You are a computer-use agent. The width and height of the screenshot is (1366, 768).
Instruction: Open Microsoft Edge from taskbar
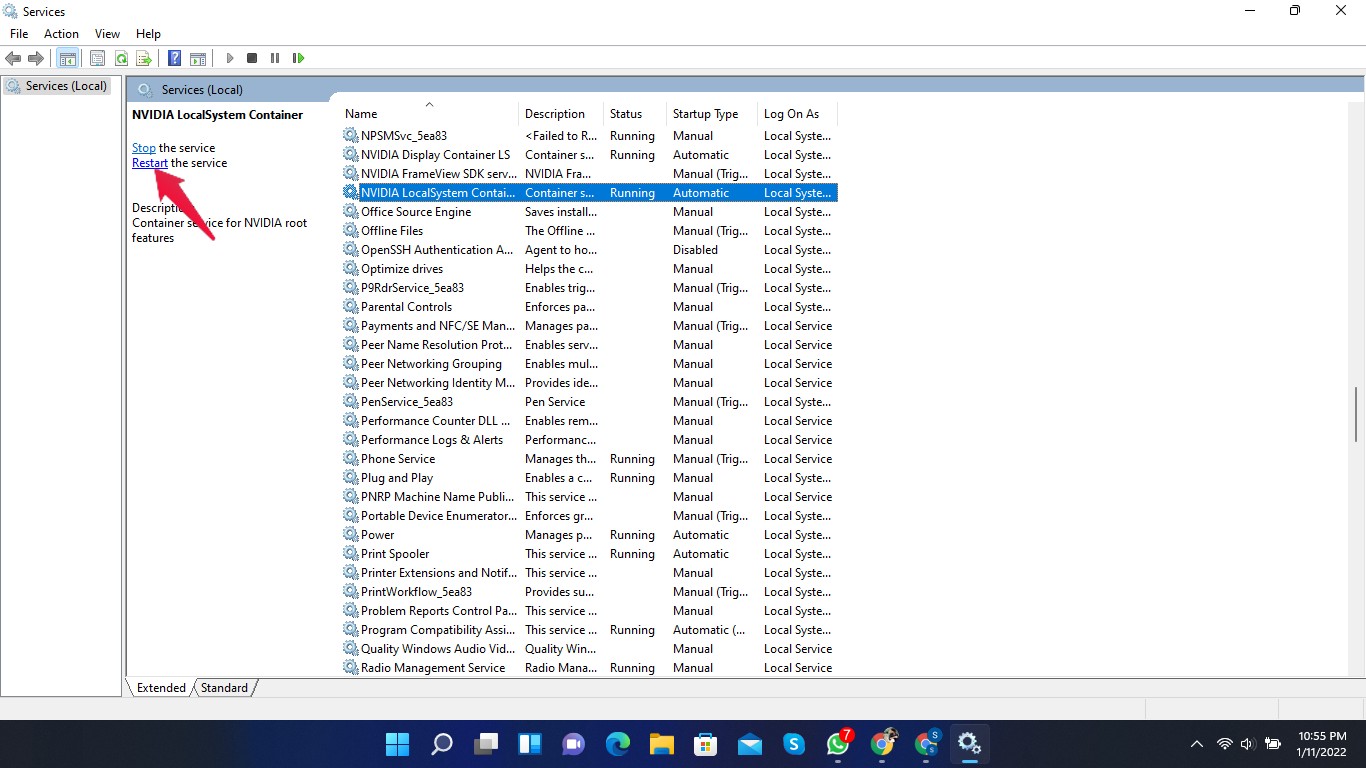click(618, 744)
